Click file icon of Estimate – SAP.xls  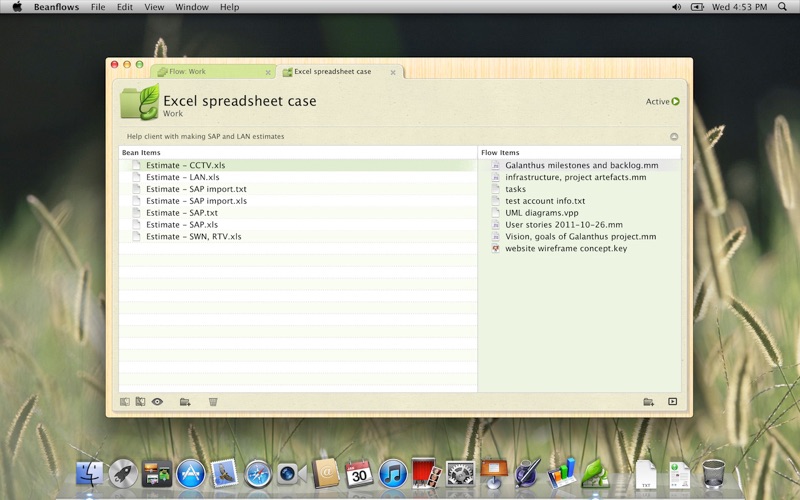136,224
